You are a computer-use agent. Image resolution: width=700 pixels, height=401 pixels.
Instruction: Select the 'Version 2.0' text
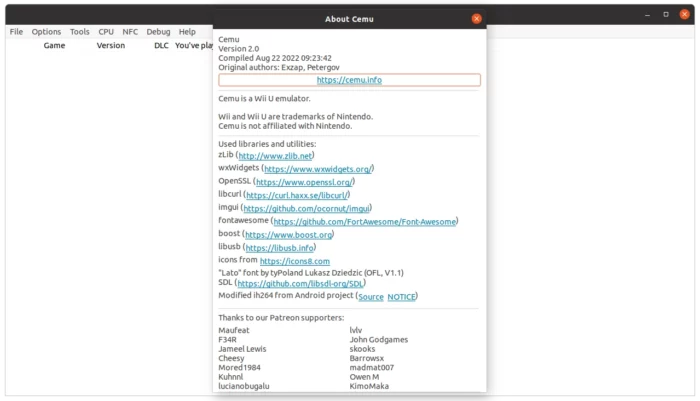[238, 49]
